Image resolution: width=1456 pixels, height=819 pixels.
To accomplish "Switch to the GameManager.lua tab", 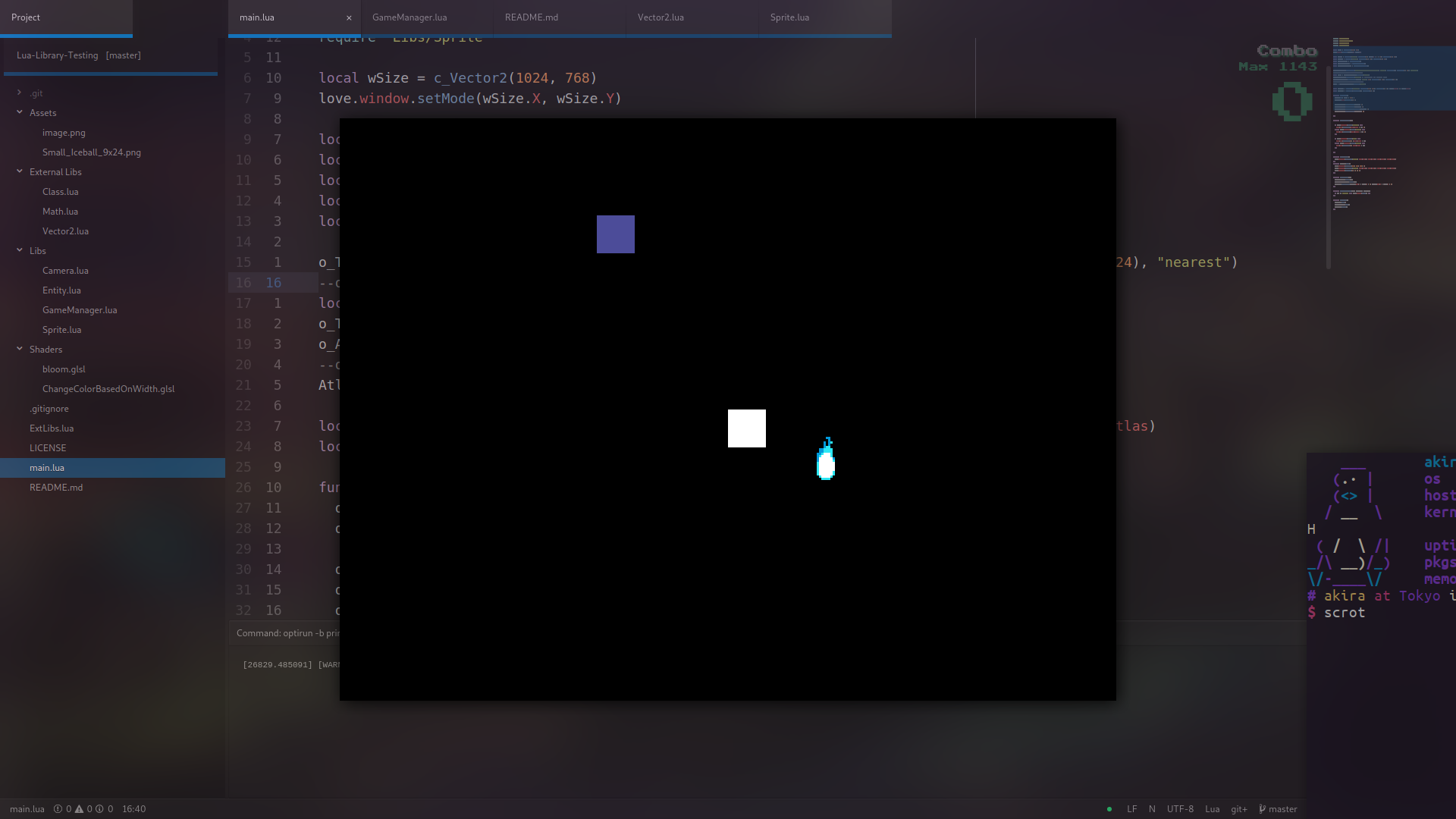I will pos(409,17).
